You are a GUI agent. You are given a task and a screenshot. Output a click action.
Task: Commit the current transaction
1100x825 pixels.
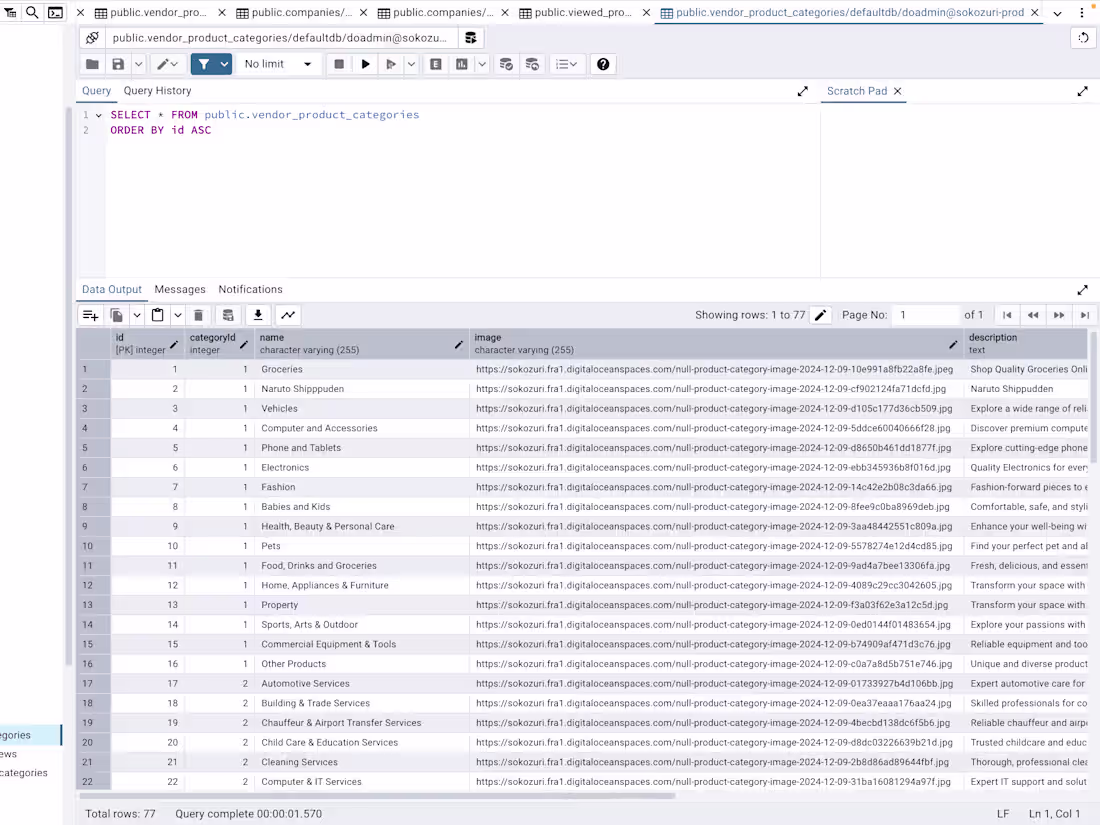pyautogui.click(x=506, y=63)
